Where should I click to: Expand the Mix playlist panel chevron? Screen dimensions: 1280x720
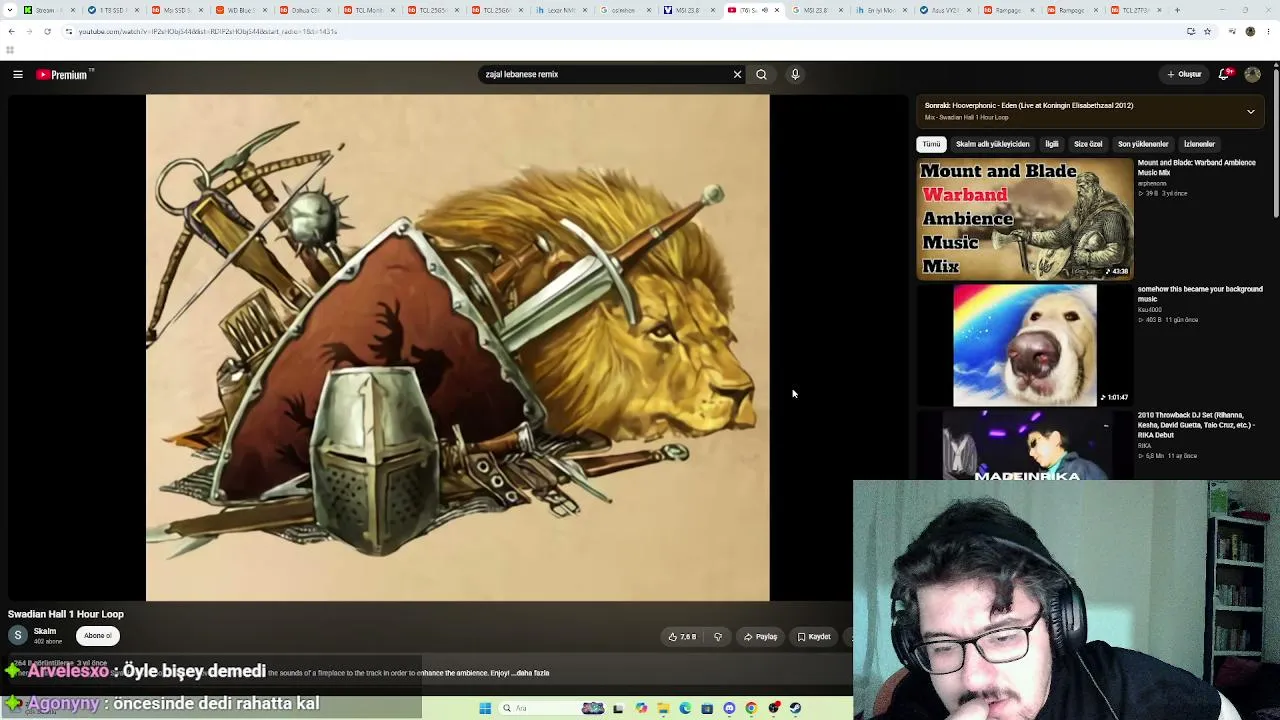(x=1250, y=111)
